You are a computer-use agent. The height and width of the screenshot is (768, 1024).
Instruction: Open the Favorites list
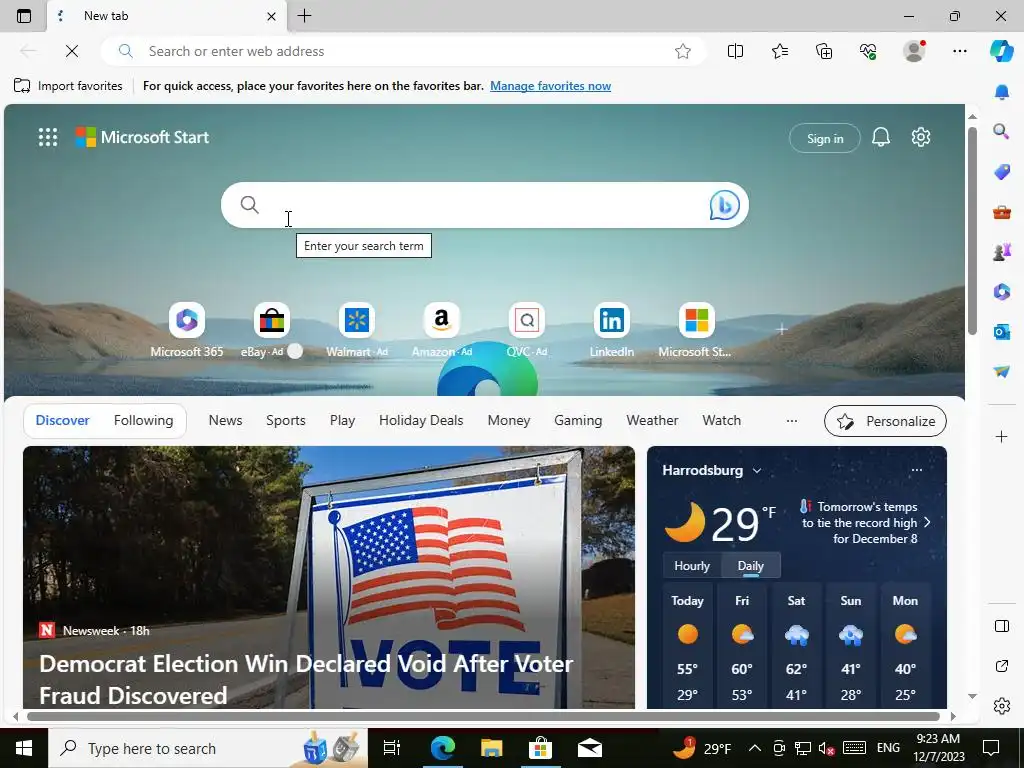[x=780, y=51]
